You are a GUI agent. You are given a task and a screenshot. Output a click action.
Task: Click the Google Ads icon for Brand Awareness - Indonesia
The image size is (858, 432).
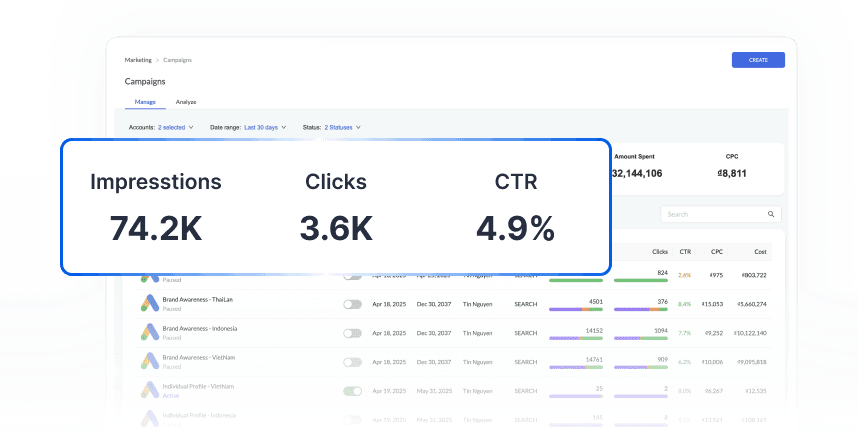(149, 332)
